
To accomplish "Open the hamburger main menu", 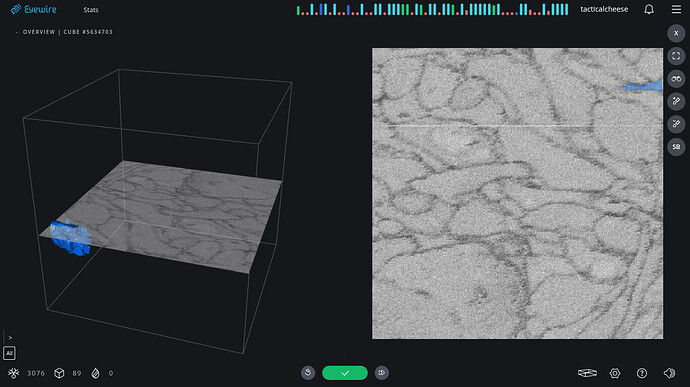I will pos(676,9).
